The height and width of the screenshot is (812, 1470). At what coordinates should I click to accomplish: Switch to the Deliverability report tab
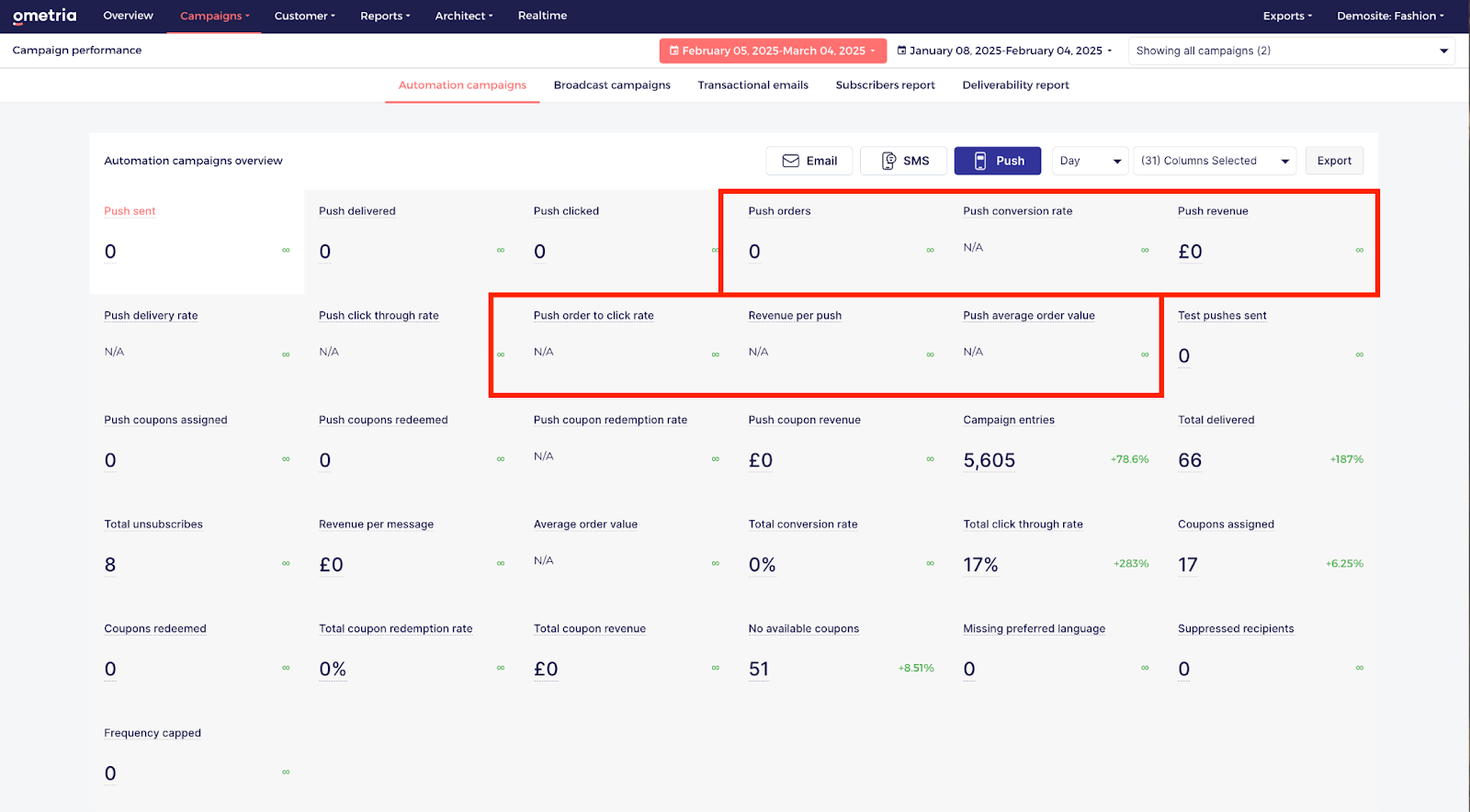click(1015, 85)
